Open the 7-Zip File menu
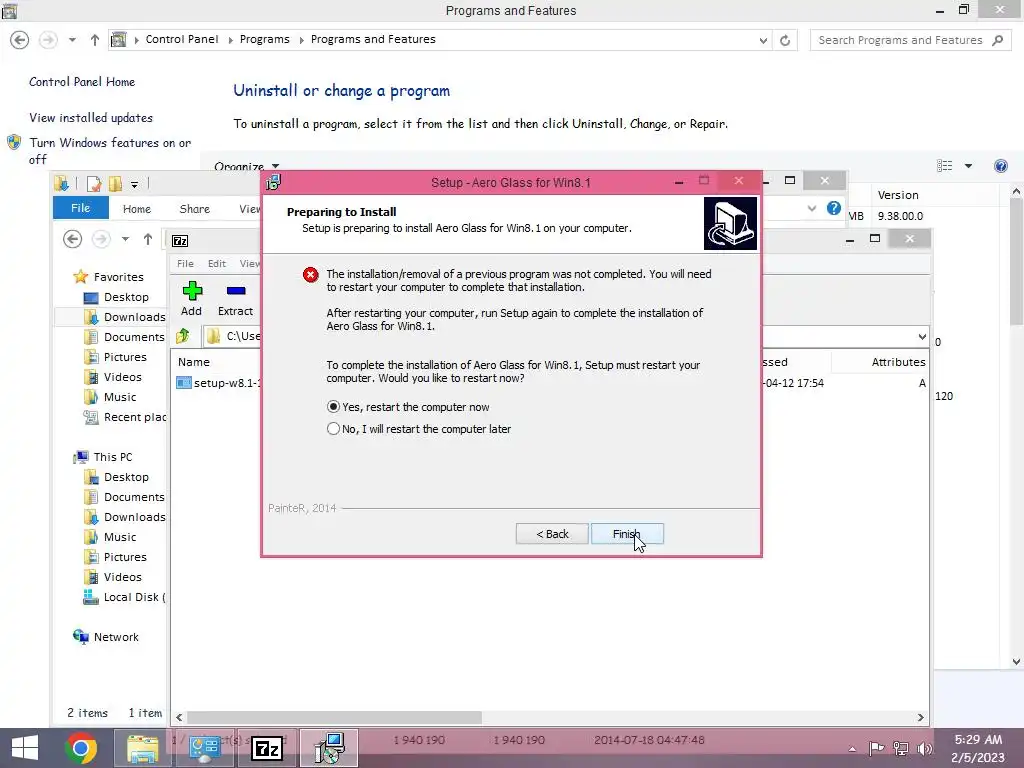This screenshot has height=768, width=1024. (185, 263)
